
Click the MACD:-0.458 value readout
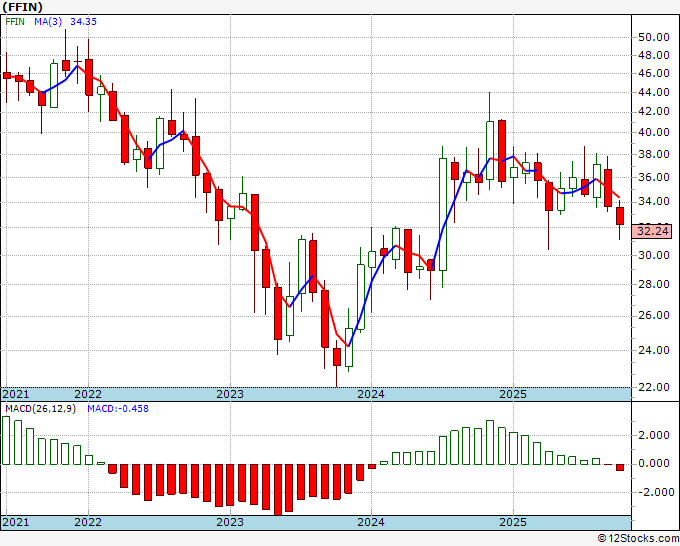pos(118,409)
